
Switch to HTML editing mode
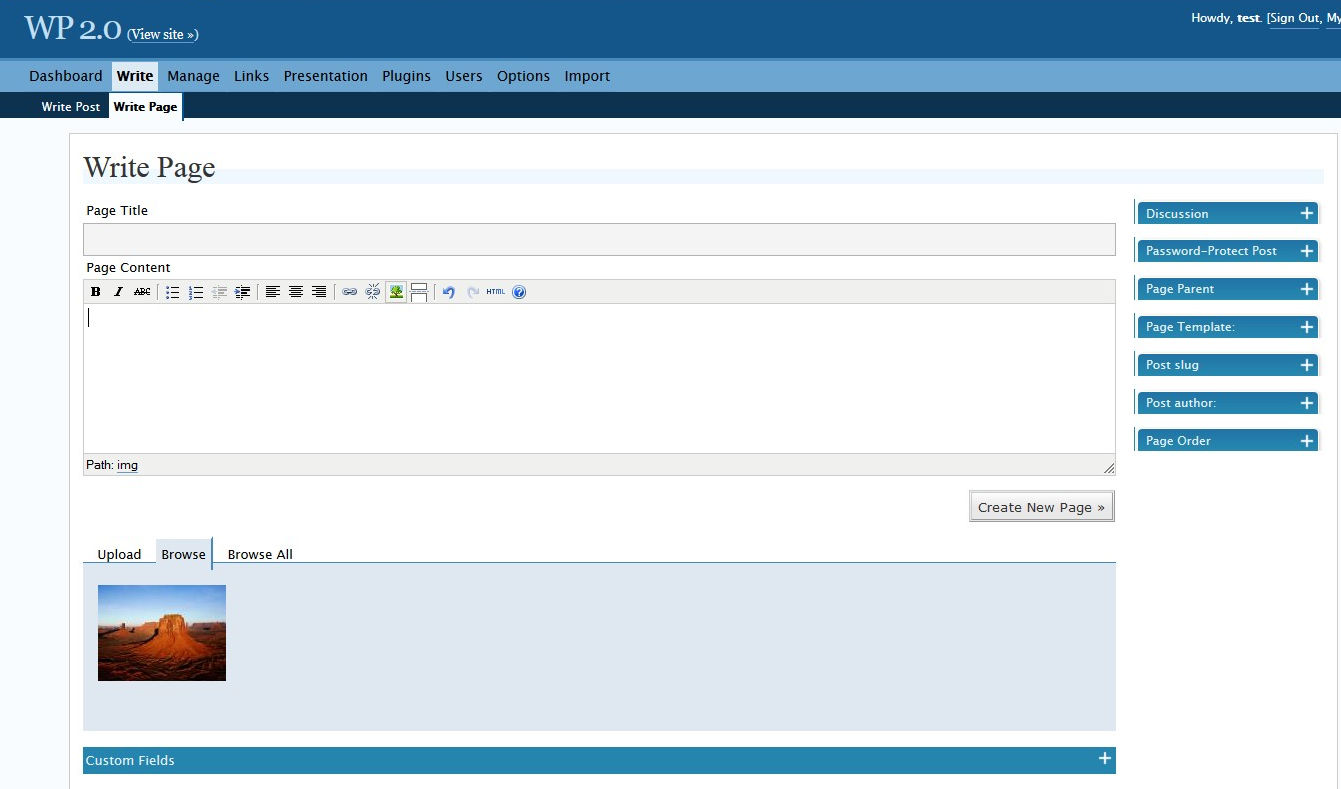(x=494, y=291)
